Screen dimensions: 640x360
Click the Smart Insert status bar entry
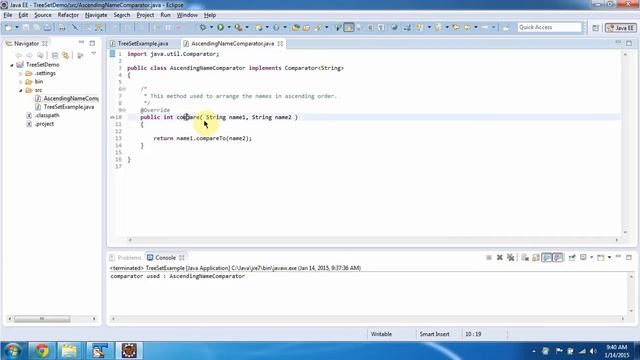[434, 334]
